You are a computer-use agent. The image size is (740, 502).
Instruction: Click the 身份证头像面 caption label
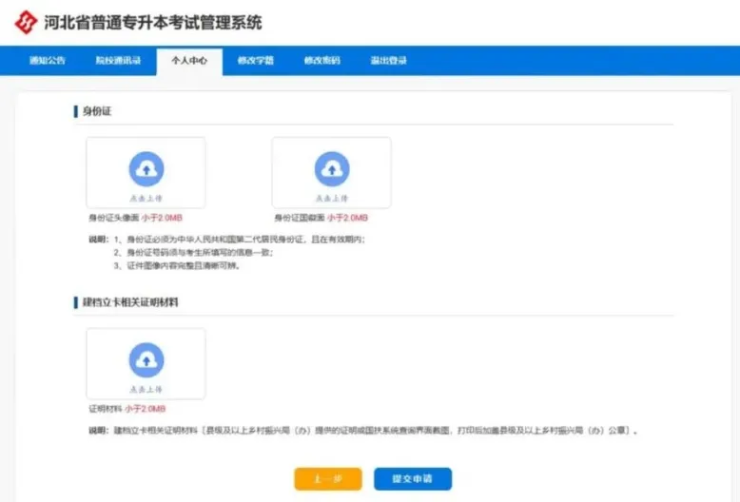tap(112, 218)
